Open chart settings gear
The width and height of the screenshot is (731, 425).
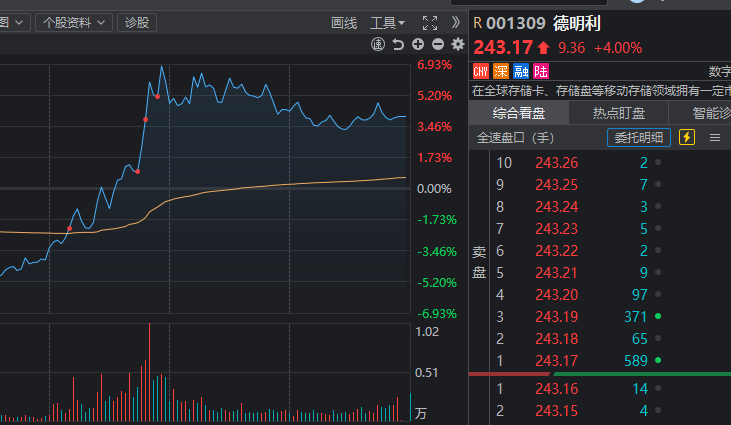pyautogui.click(x=458, y=44)
